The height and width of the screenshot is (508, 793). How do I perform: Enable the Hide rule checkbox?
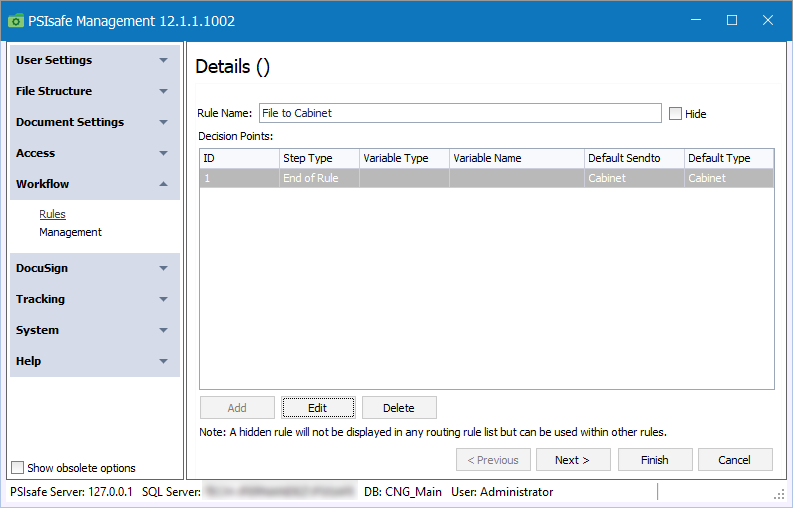tap(675, 113)
